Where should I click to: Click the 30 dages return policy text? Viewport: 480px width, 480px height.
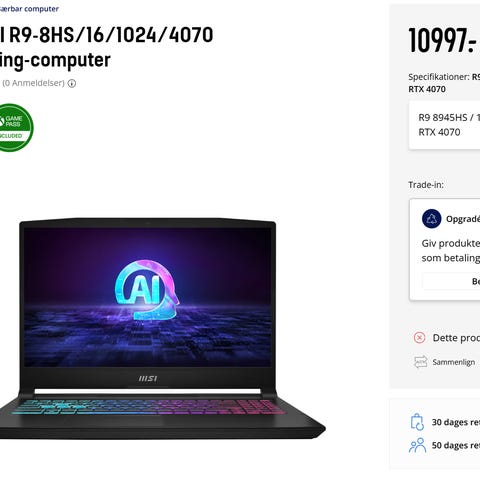(x=456, y=422)
